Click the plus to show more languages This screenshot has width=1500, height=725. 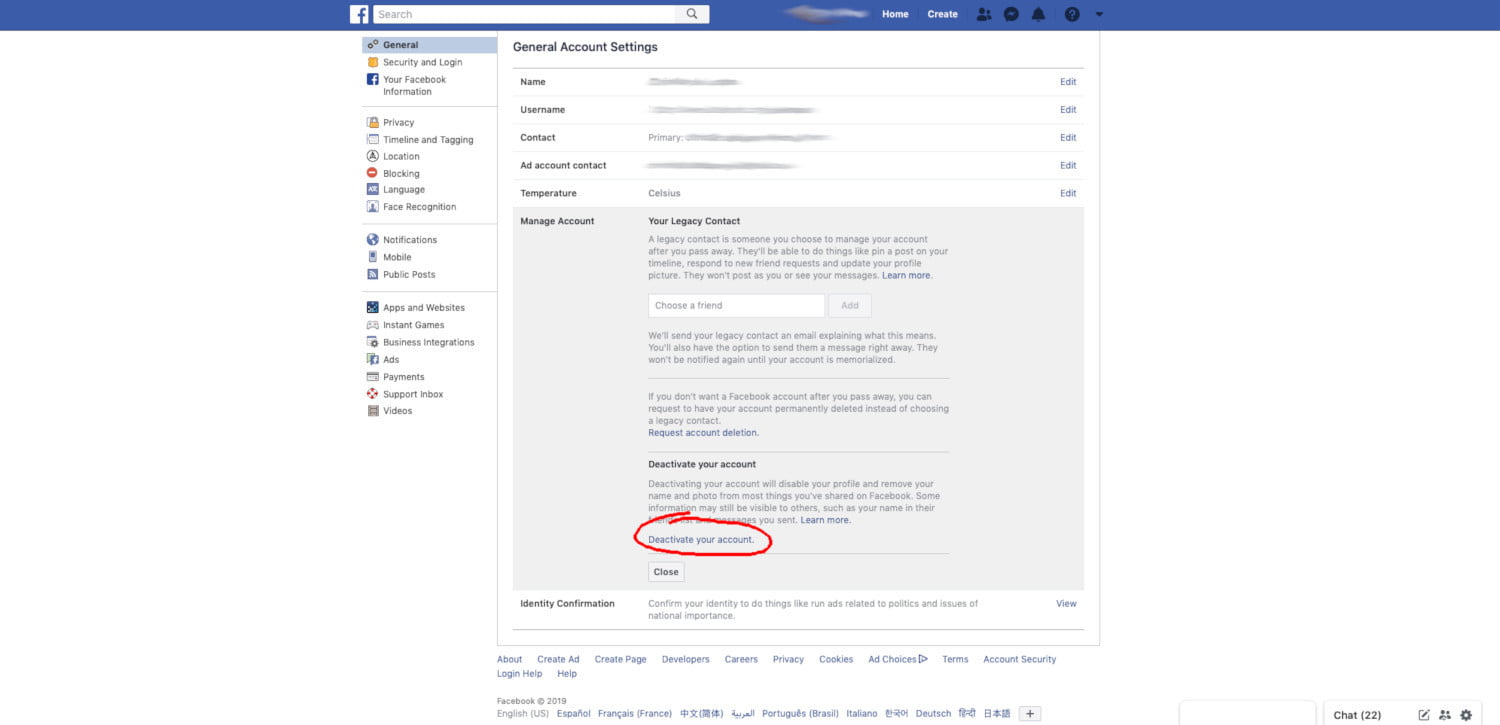point(1029,713)
